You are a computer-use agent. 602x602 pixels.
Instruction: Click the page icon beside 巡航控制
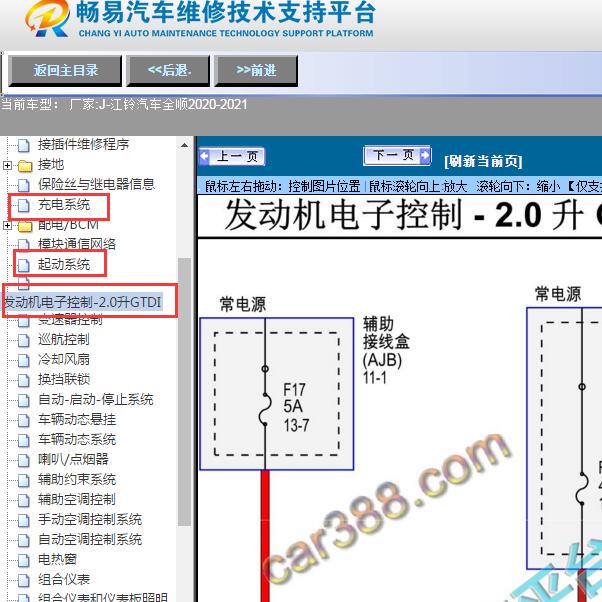click(24, 340)
